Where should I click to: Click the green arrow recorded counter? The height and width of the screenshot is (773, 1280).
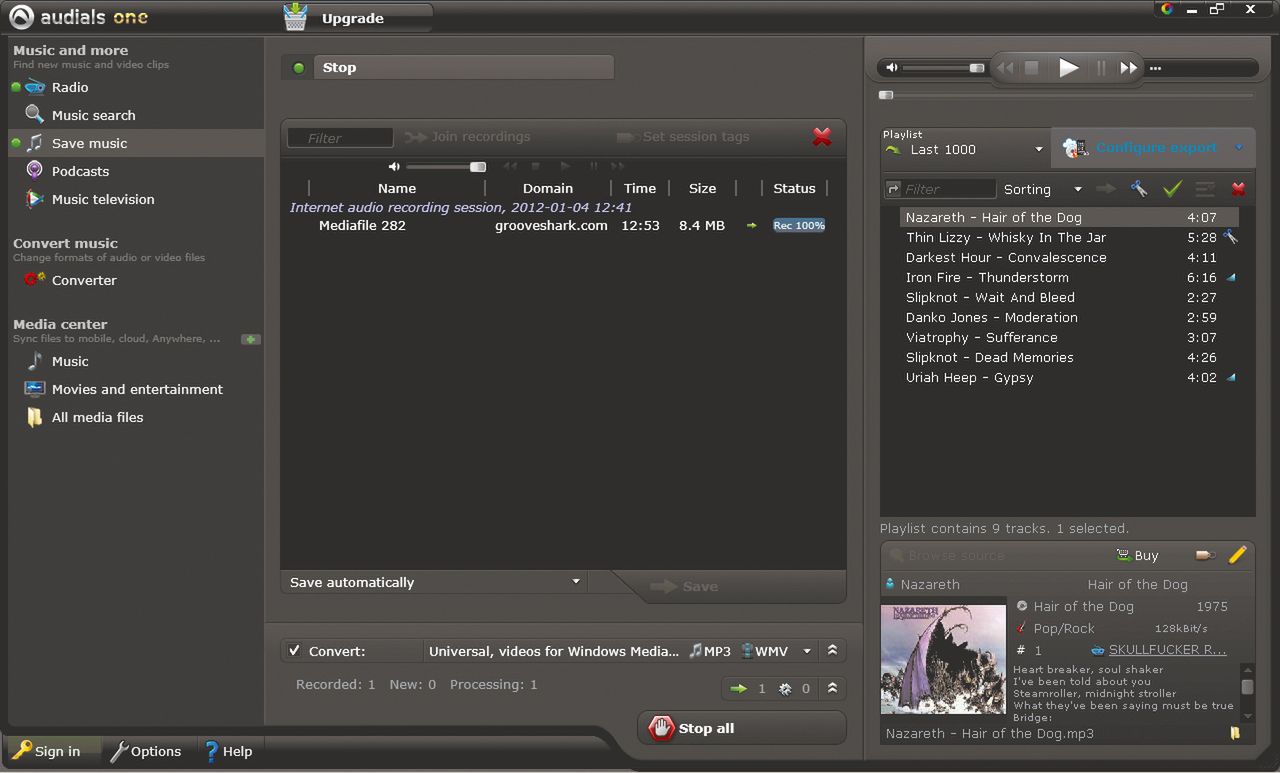click(746, 688)
